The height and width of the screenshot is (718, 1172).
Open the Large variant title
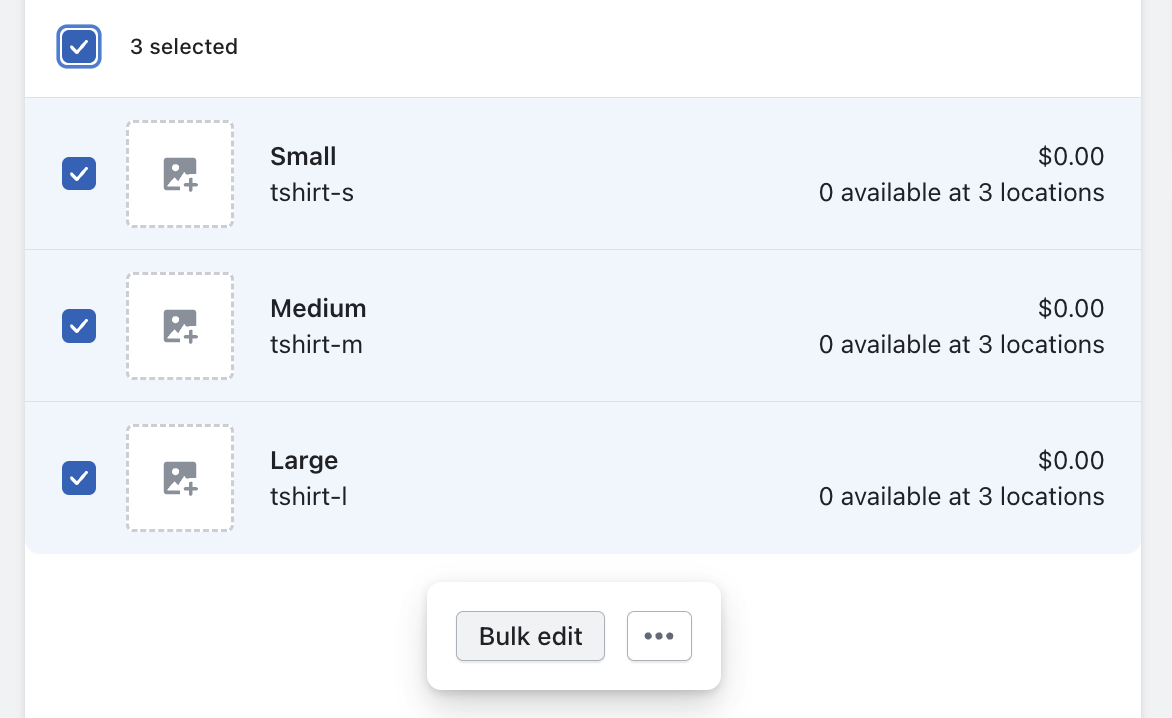[304, 461]
